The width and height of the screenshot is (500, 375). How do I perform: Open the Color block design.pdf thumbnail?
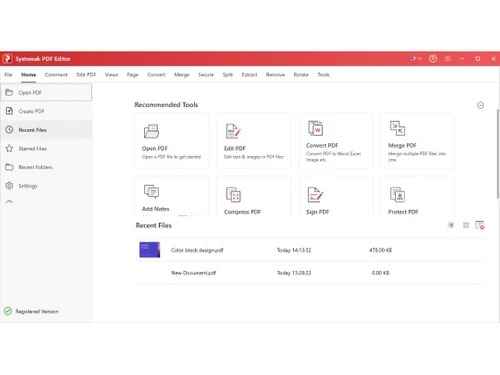click(150, 250)
